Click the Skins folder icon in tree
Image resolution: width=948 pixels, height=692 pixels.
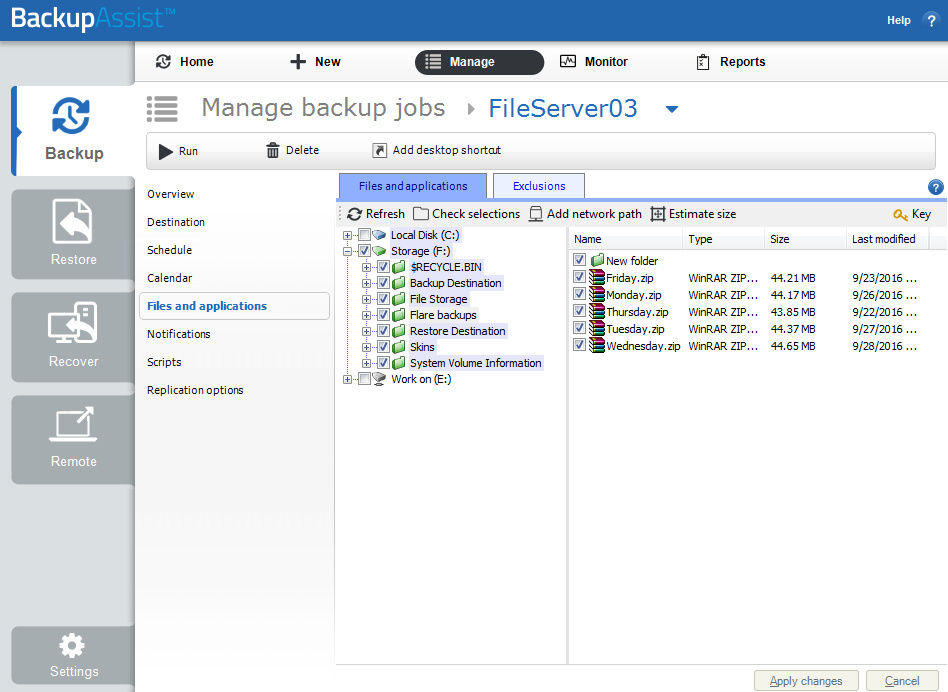[x=398, y=347]
